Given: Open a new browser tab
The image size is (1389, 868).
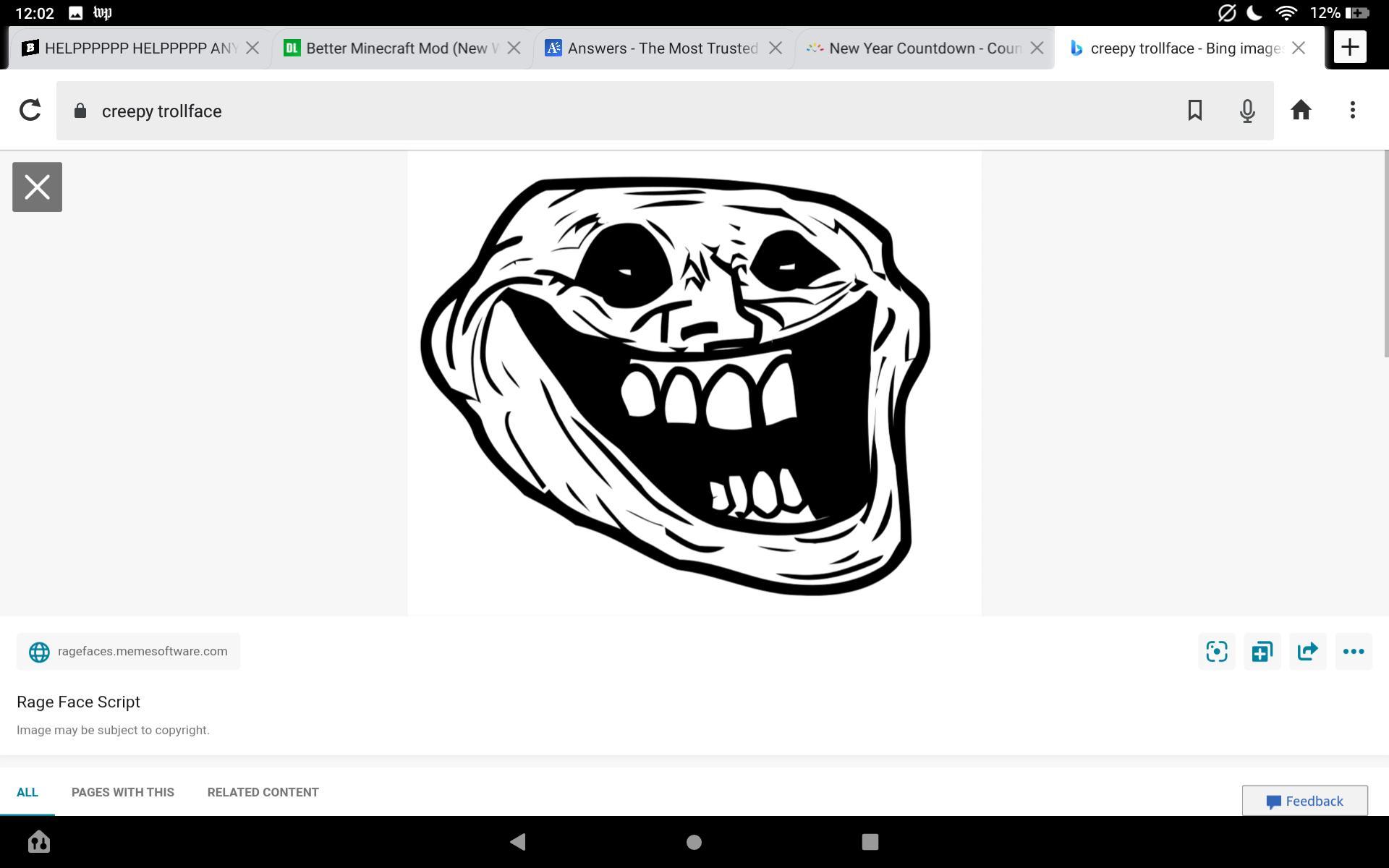Looking at the screenshot, I should [1349, 48].
